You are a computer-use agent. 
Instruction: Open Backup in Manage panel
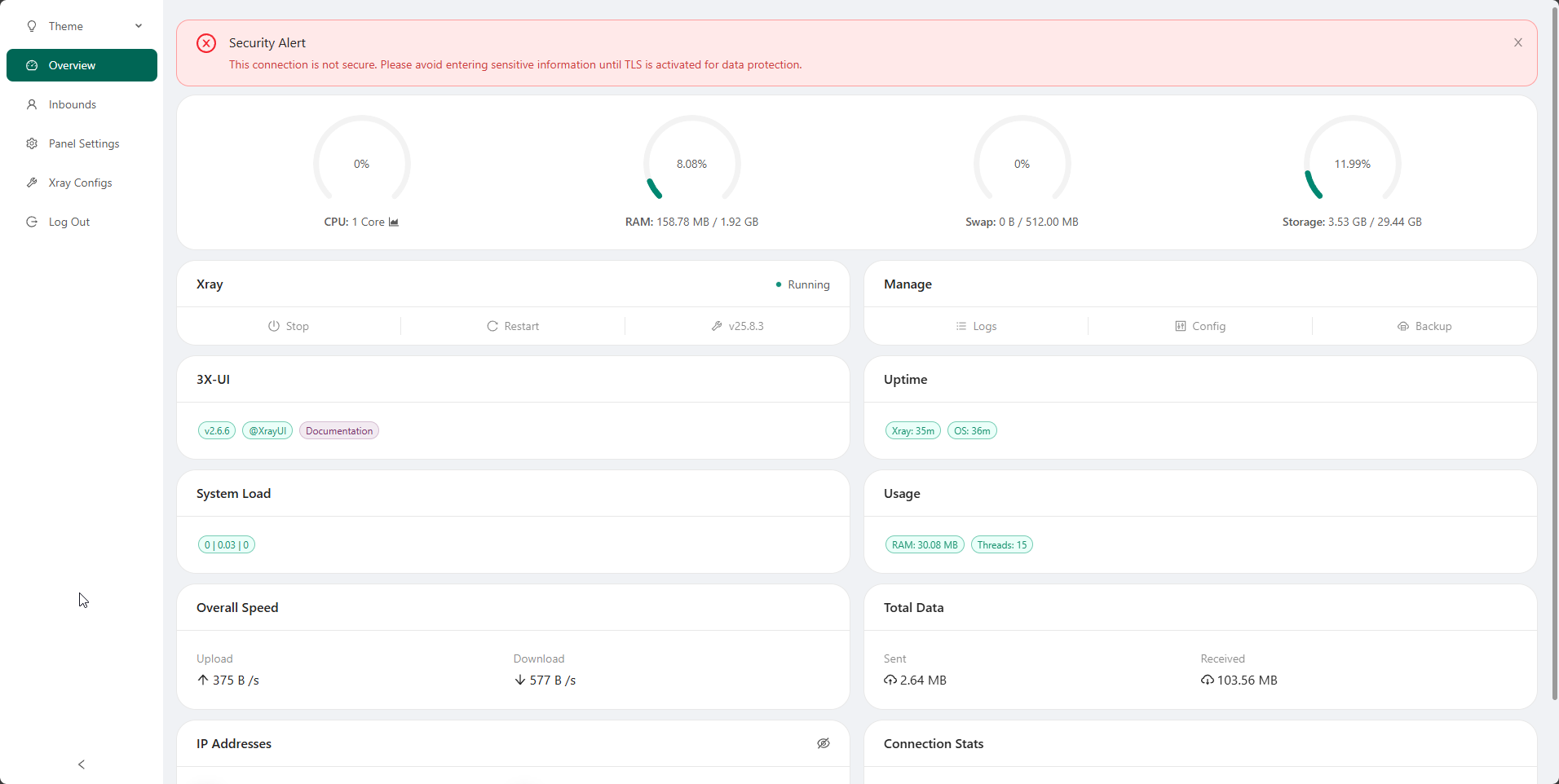(x=1424, y=326)
